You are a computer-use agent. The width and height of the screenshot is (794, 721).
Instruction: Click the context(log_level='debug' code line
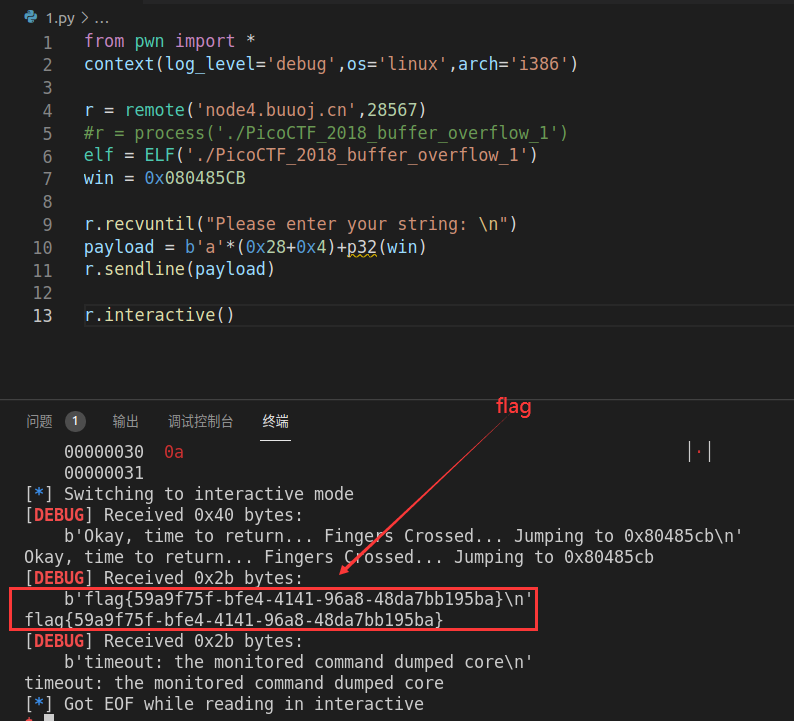point(331,64)
